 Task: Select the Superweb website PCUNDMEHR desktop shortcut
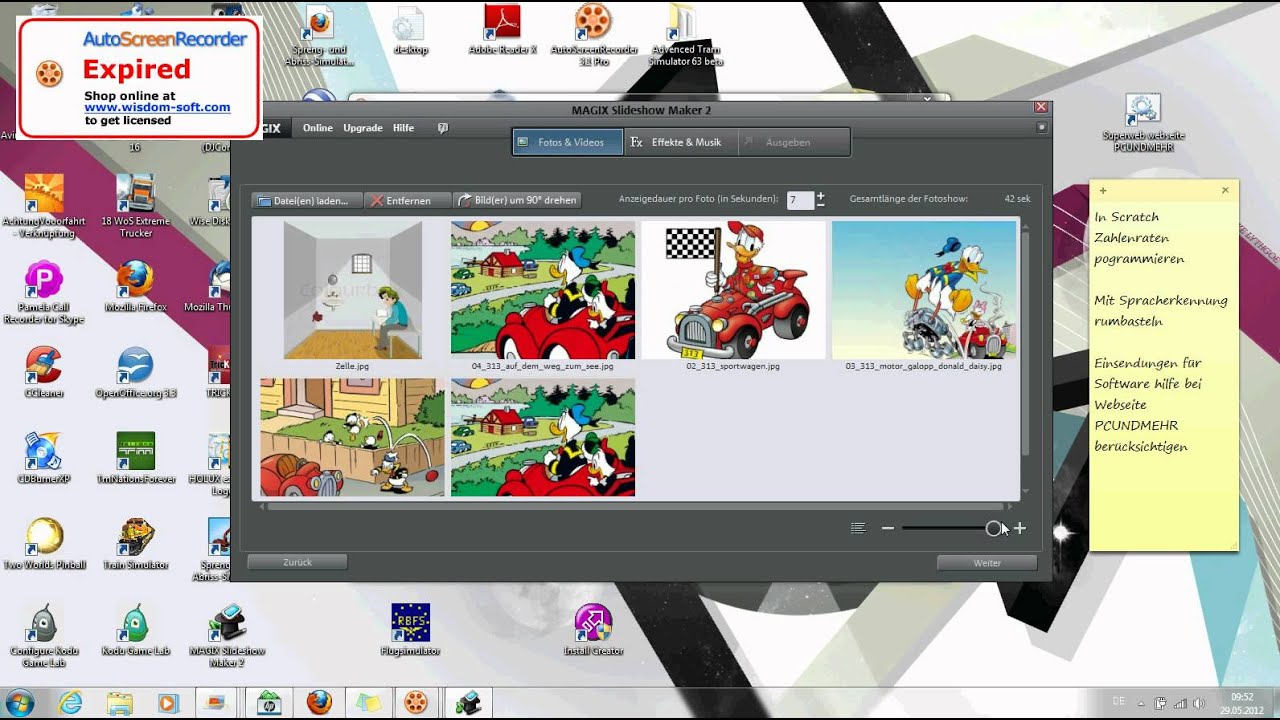point(1143,123)
